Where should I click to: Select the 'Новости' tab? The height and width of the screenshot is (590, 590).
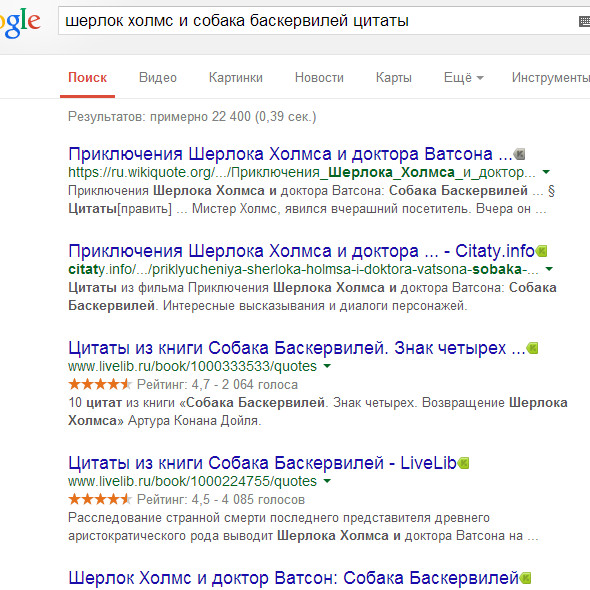(x=319, y=78)
